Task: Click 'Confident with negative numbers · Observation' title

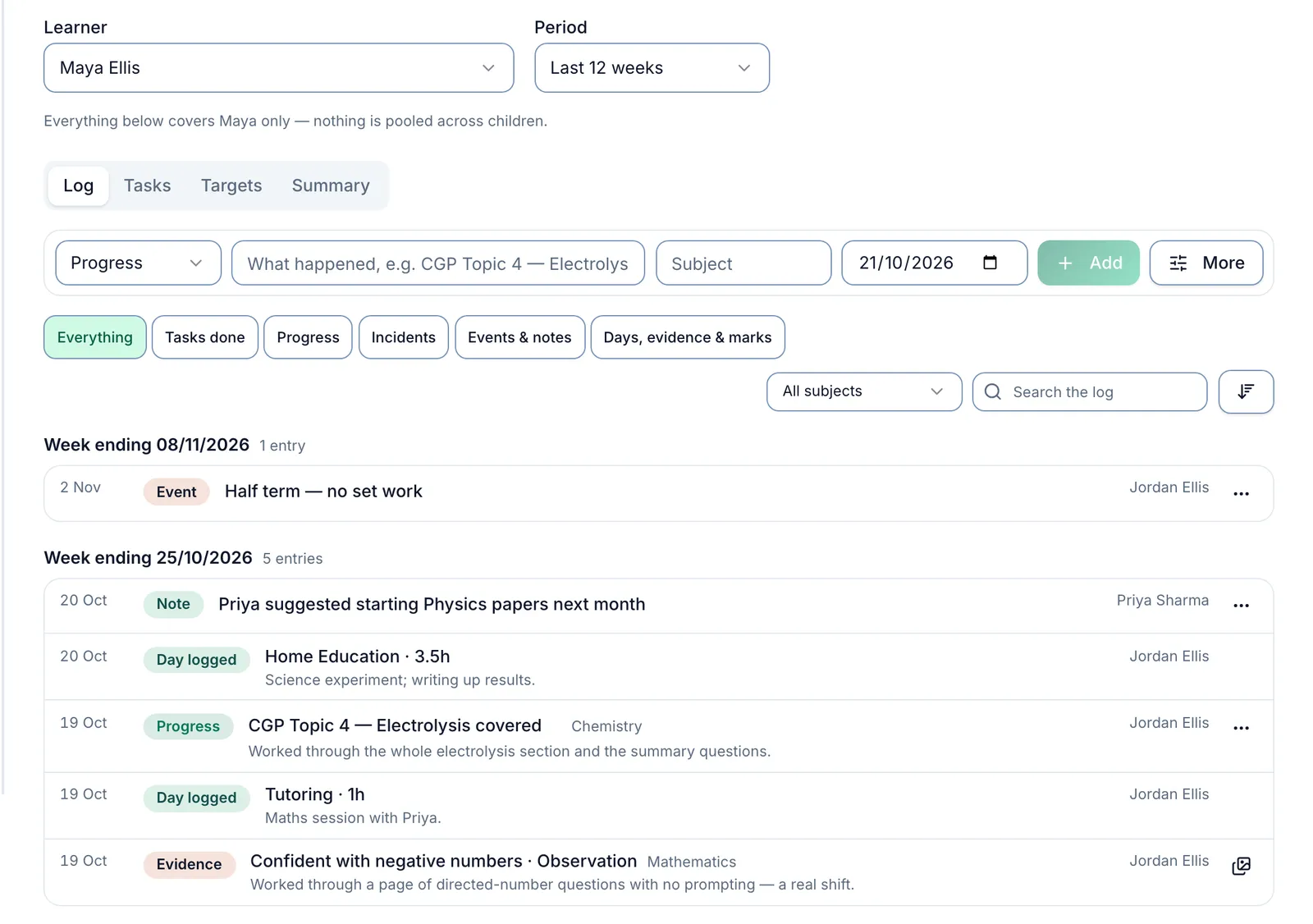Action: 443,861
